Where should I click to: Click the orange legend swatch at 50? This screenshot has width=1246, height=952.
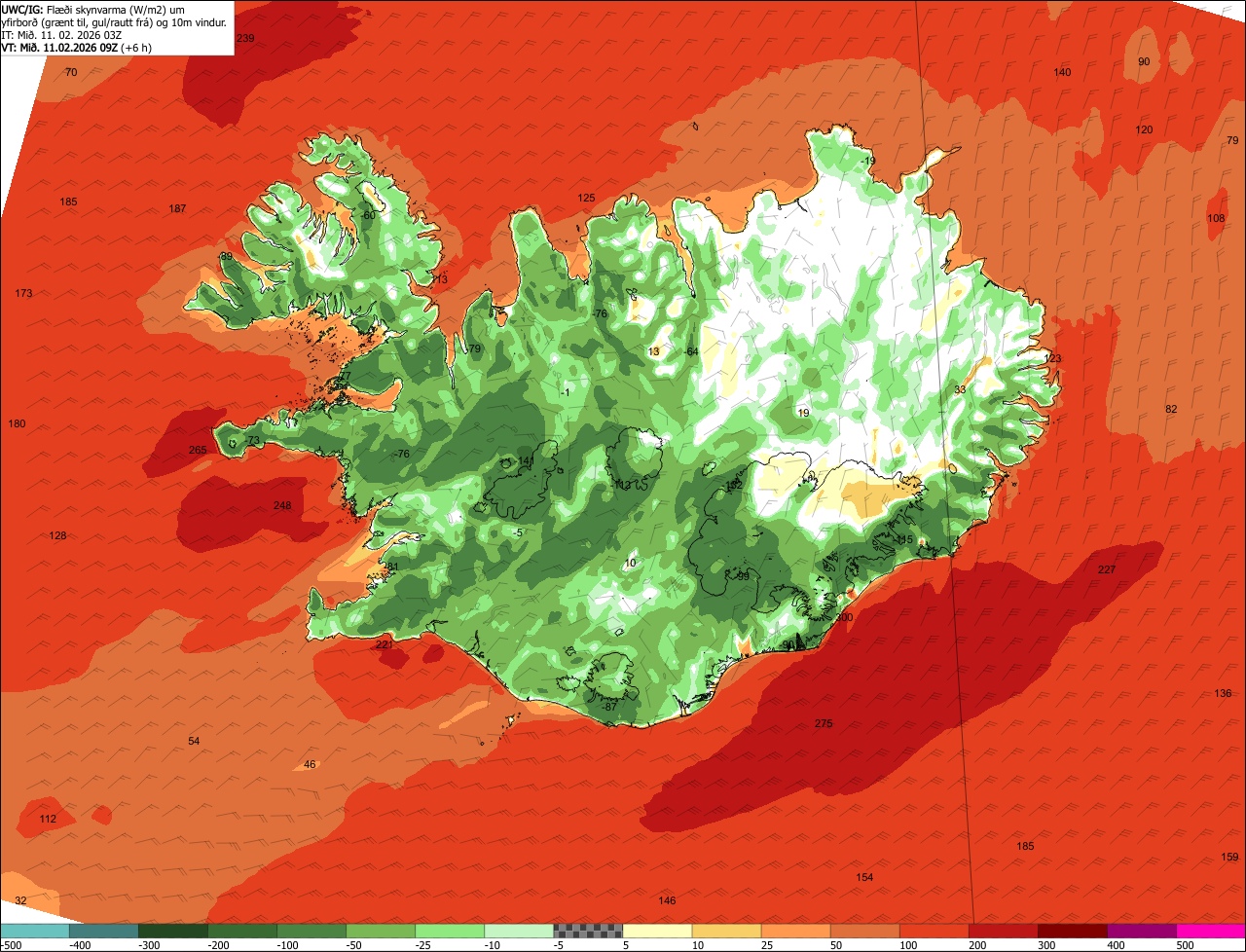(x=865, y=931)
